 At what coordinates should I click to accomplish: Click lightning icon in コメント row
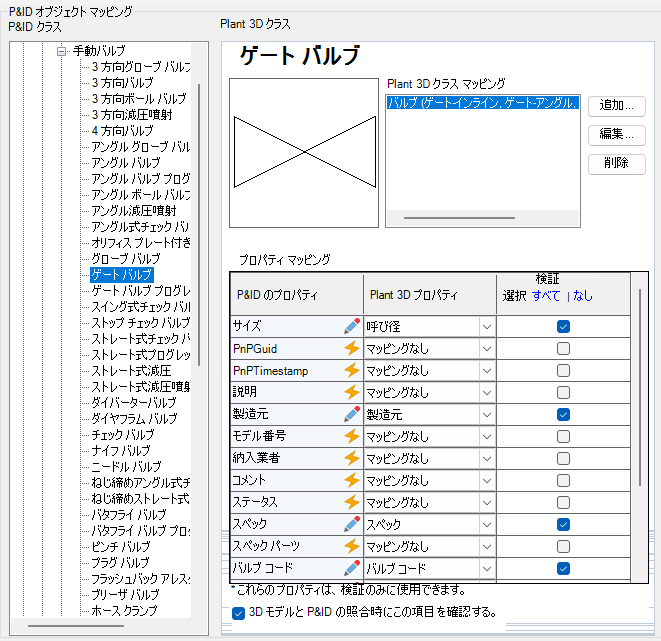(x=352, y=480)
